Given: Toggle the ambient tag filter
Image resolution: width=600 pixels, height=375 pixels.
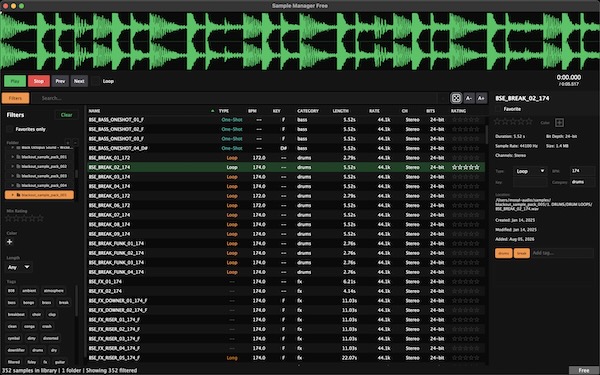Looking at the screenshot, I should pyautogui.click(x=29, y=291).
